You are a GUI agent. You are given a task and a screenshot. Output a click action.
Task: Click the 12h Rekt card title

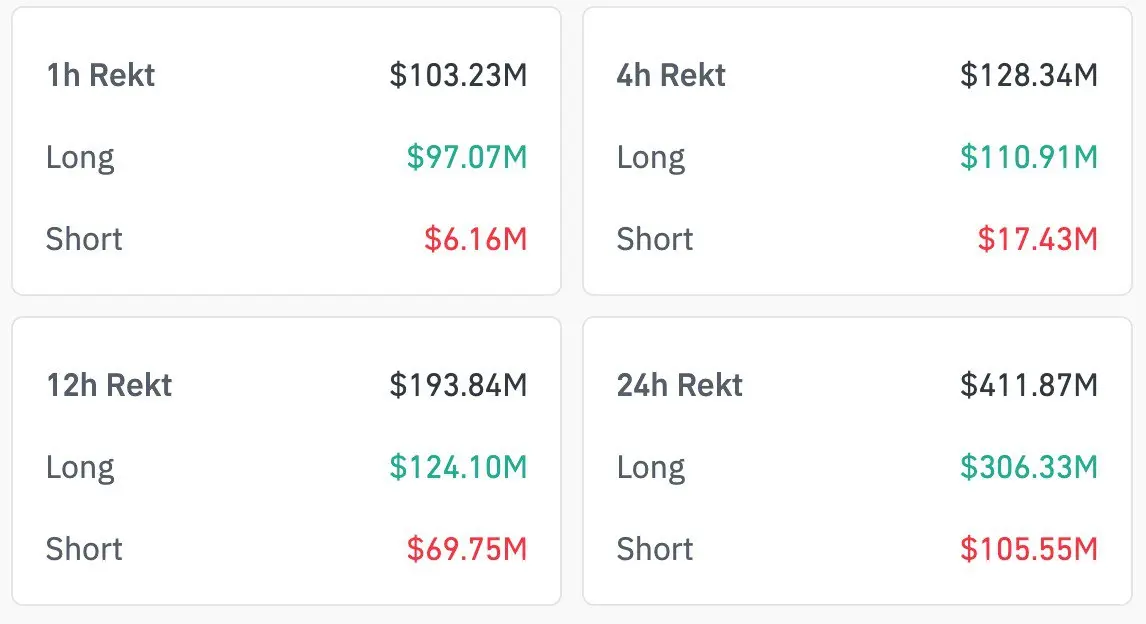click(x=109, y=385)
